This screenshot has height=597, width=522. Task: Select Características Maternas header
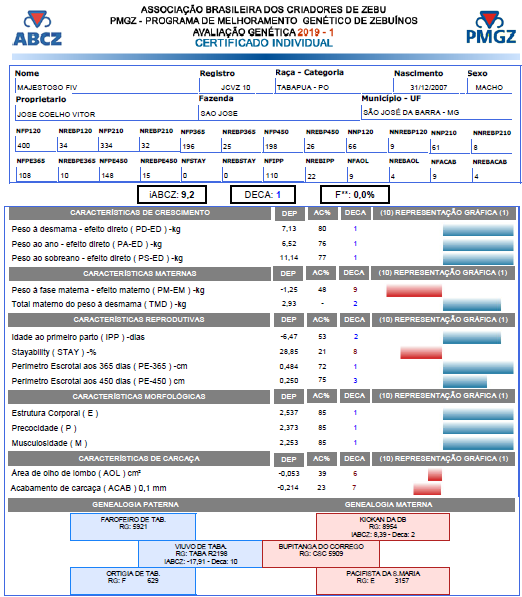coord(140,273)
